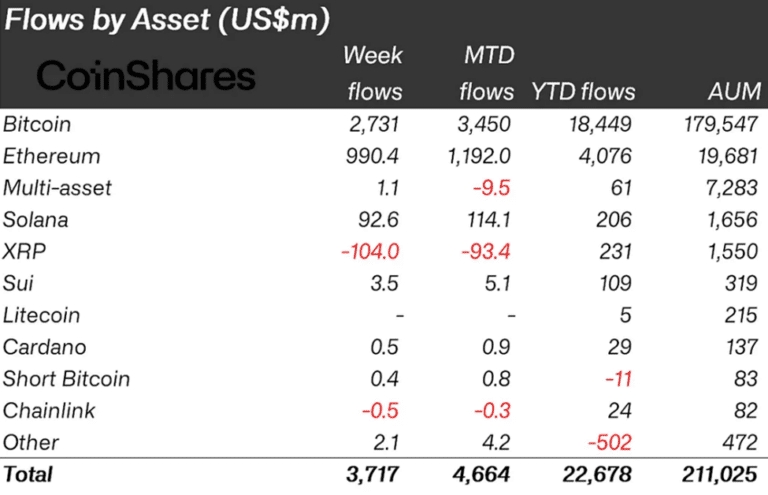Click XRP's negative week flow value -104.0
The image size is (768, 495).
click(372, 251)
